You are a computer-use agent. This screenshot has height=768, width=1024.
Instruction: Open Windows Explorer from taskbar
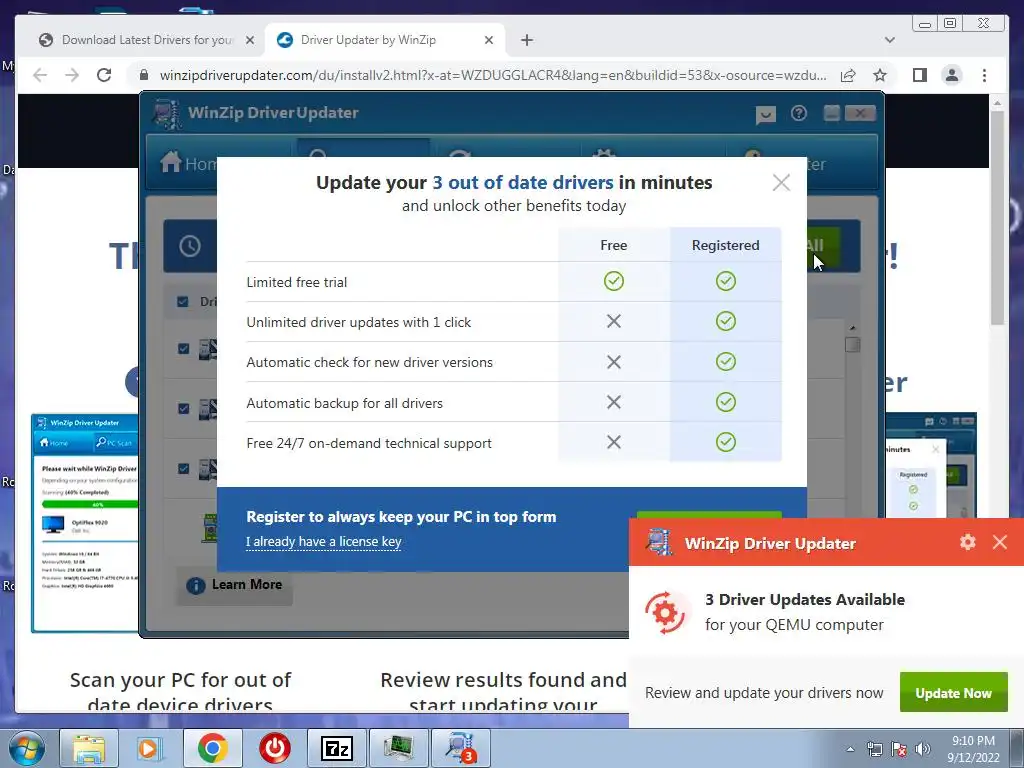[89, 748]
